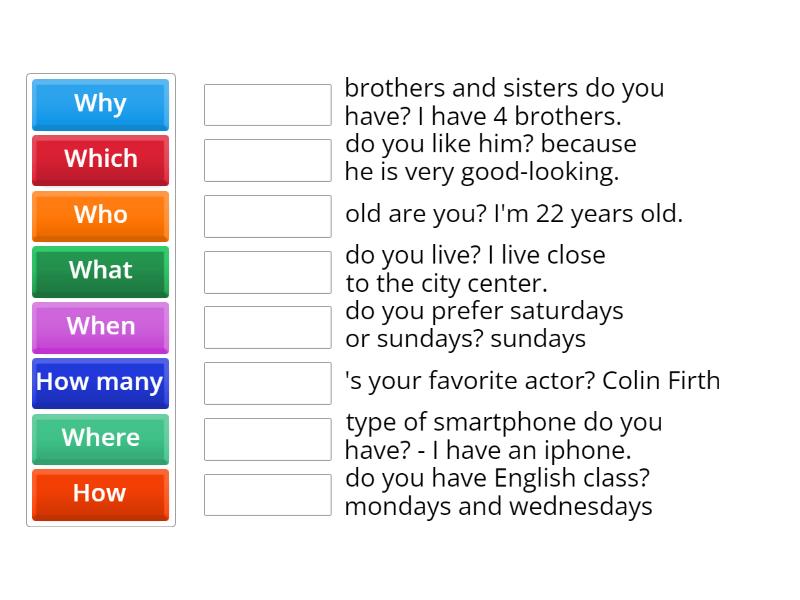Select the blue "Why" word tile
800x600 pixels.
click(100, 104)
